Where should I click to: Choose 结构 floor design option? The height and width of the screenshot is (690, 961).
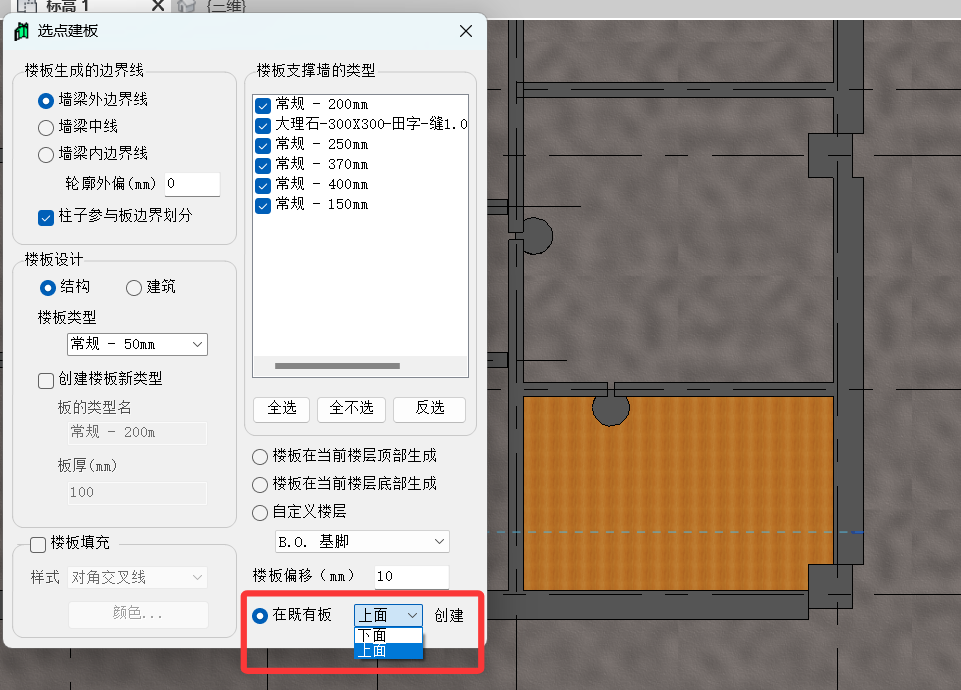48,287
